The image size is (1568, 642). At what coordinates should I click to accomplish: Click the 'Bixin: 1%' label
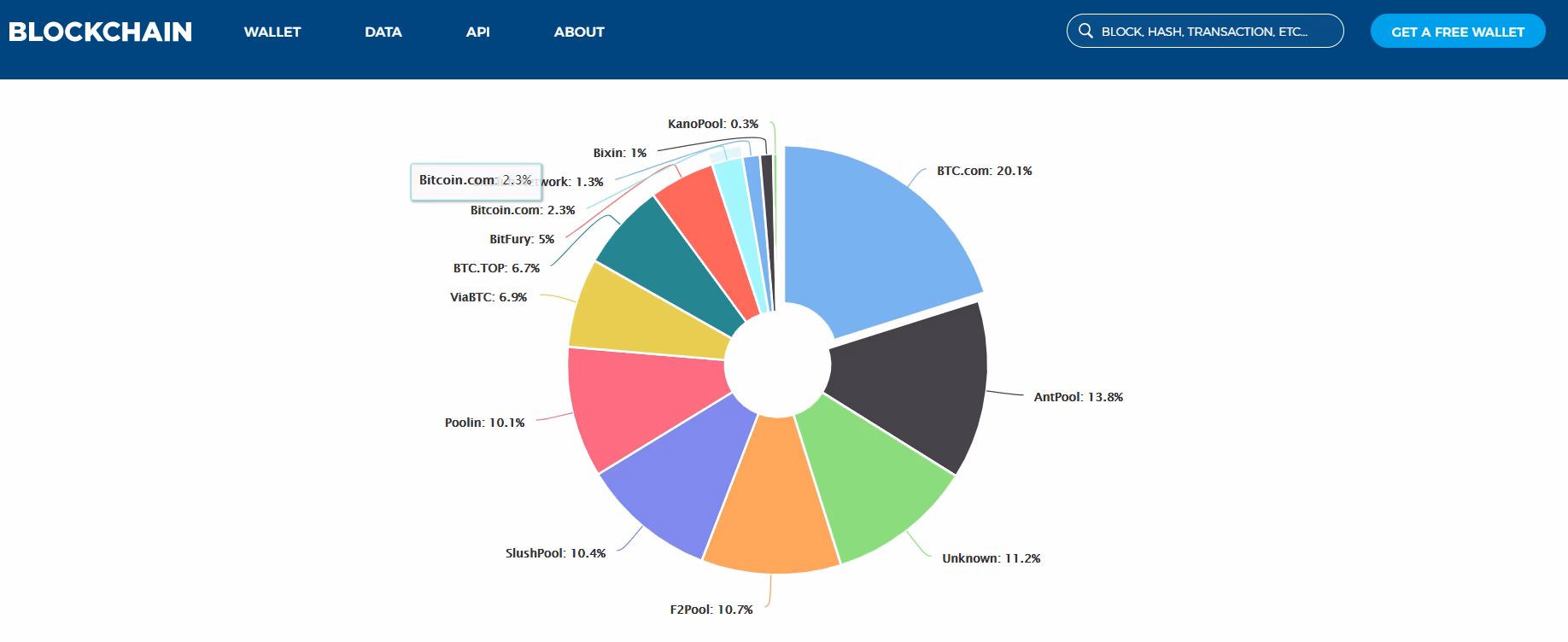[620, 153]
